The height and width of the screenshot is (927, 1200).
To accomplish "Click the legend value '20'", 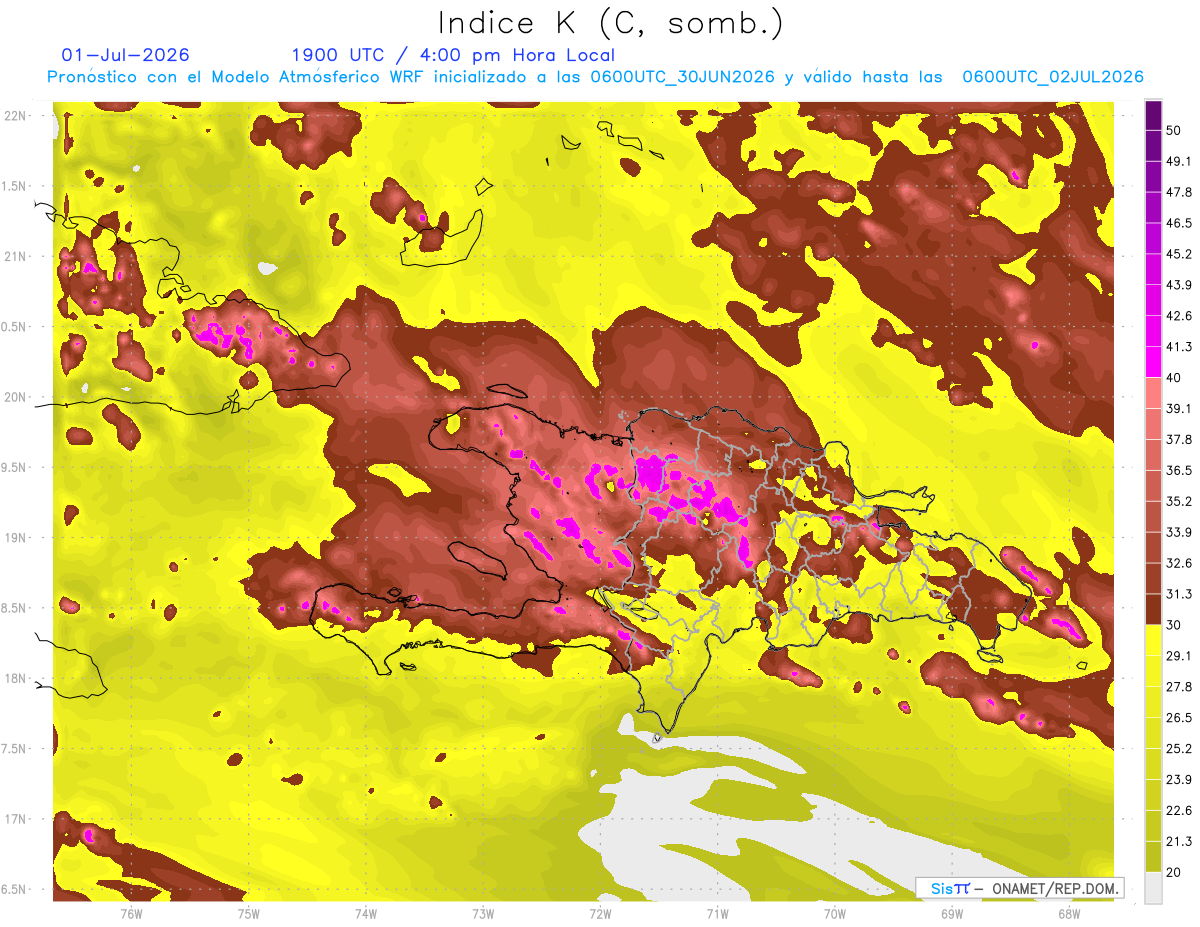I will click(x=1175, y=872).
